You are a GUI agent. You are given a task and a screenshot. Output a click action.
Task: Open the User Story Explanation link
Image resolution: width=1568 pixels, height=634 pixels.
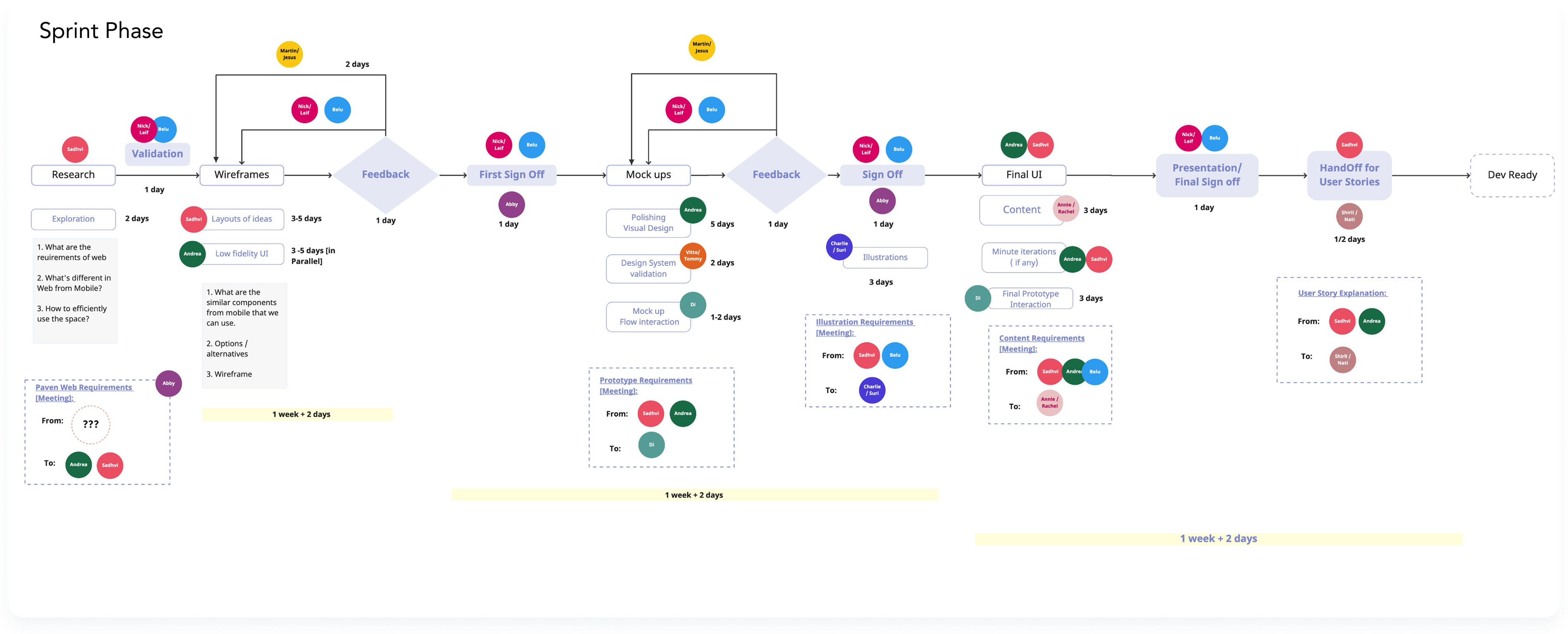point(1342,293)
